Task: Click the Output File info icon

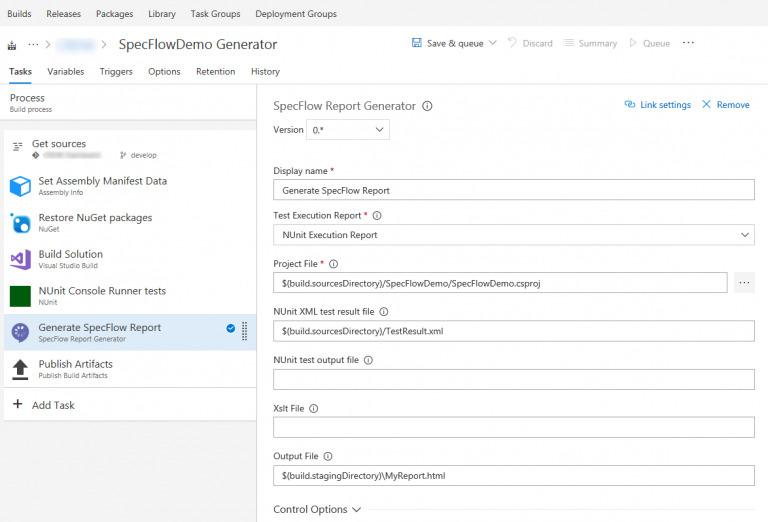Action: 328,456
